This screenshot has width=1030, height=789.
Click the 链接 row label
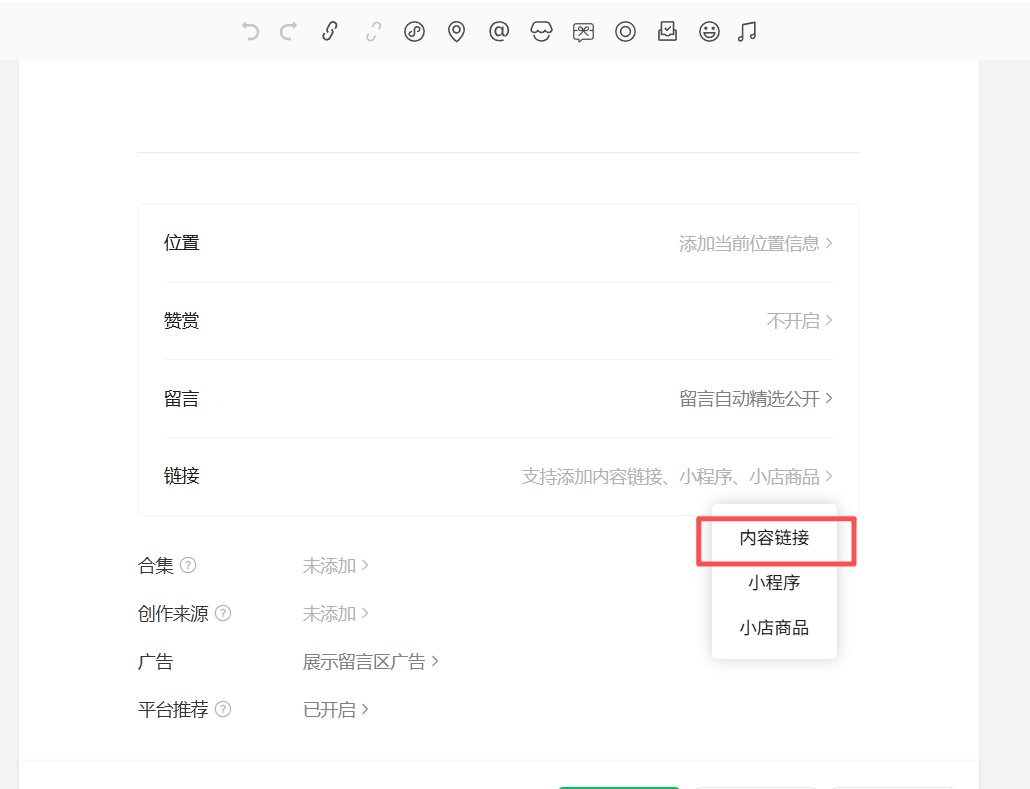pos(181,476)
